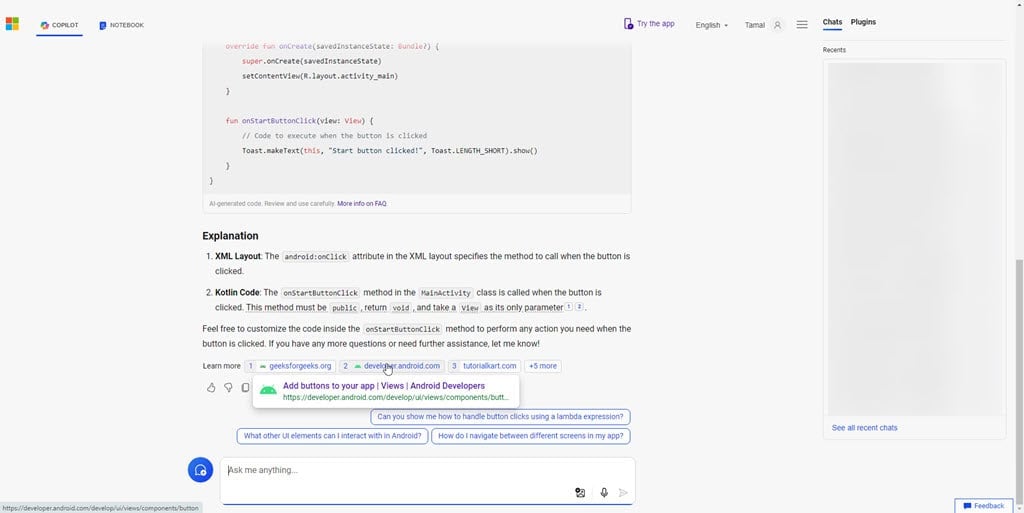
Task: Click the thumbs up like icon
Action: (211, 388)
